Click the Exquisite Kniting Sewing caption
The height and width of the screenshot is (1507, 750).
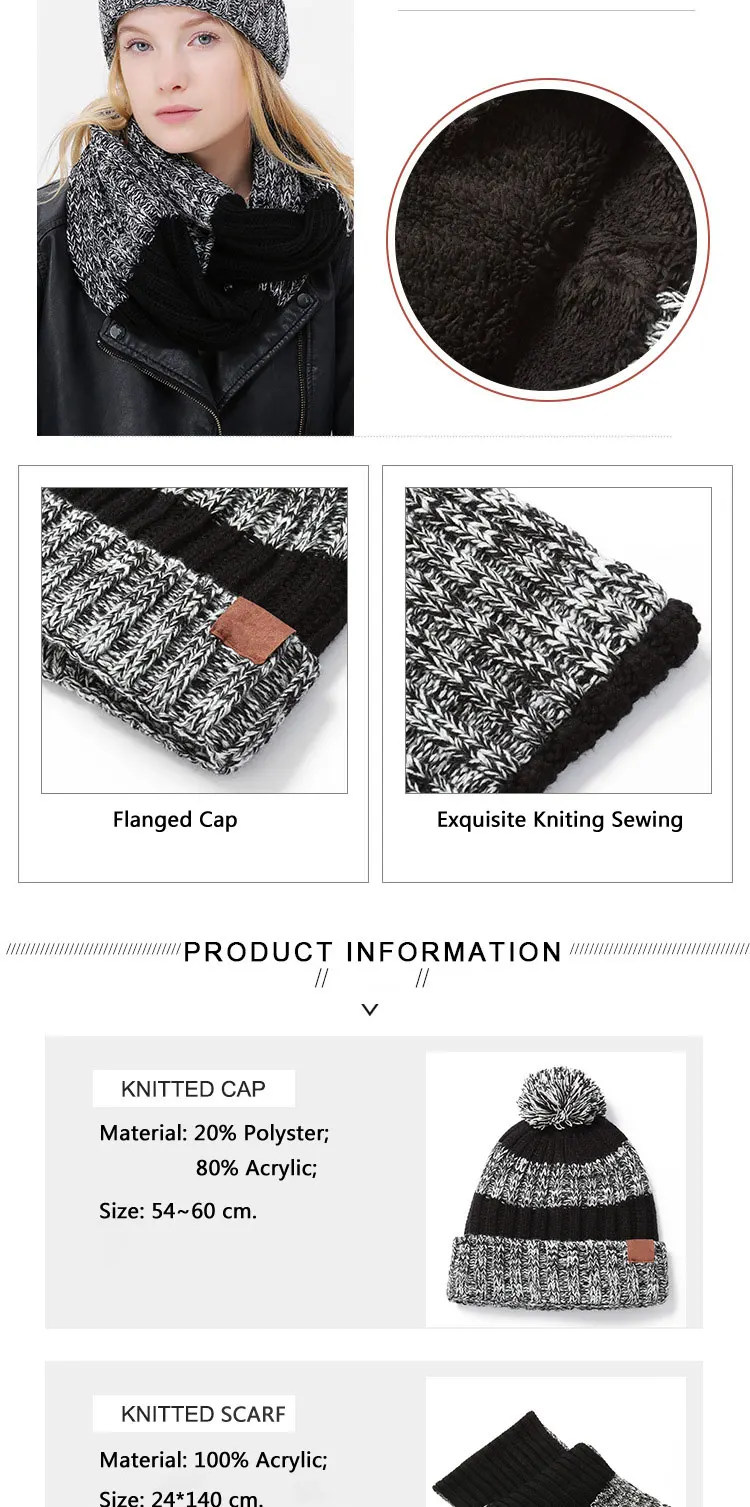[x=560, y=820]
